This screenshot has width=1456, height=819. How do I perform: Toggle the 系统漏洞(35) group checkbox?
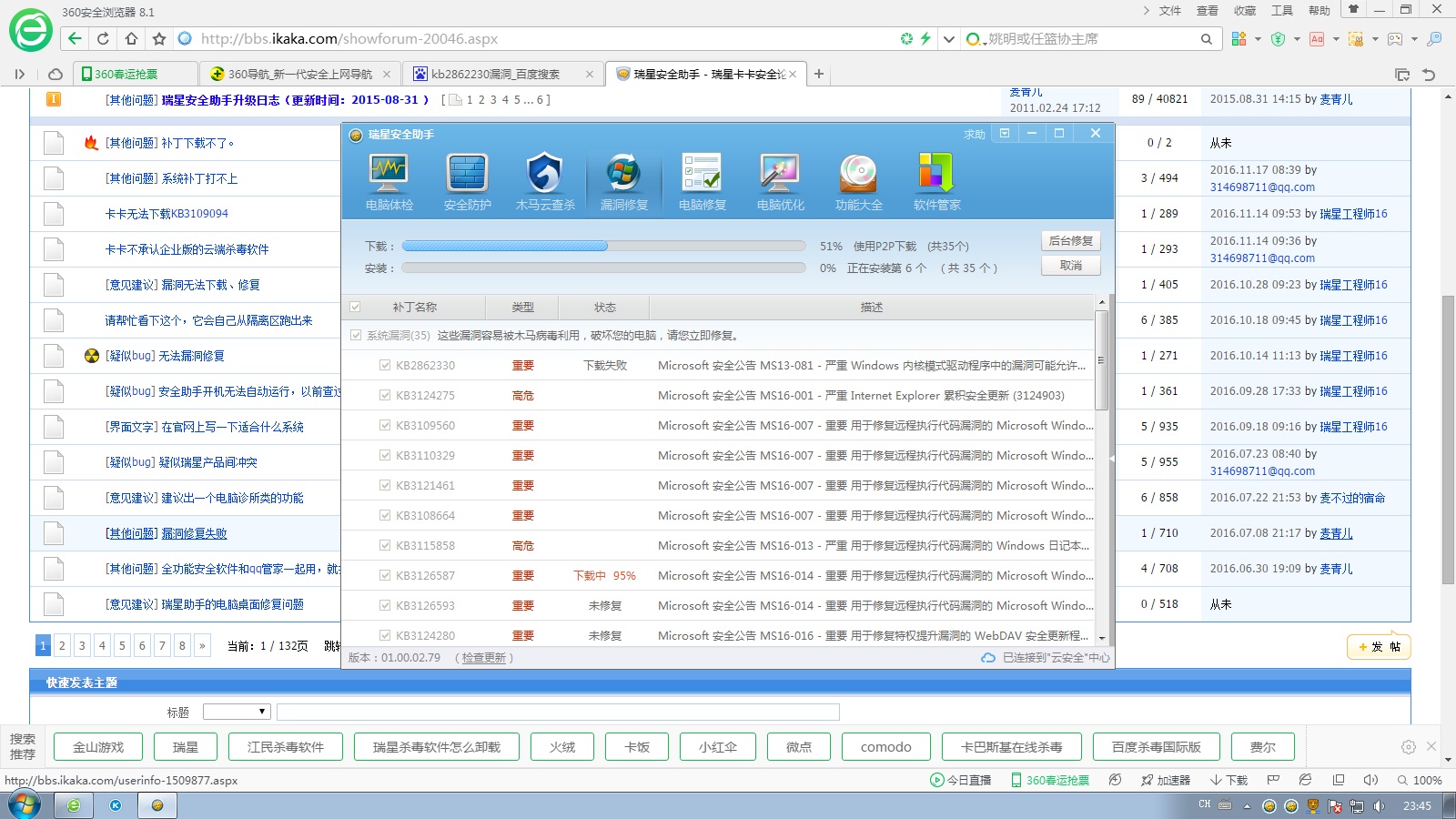pos(356,335)
